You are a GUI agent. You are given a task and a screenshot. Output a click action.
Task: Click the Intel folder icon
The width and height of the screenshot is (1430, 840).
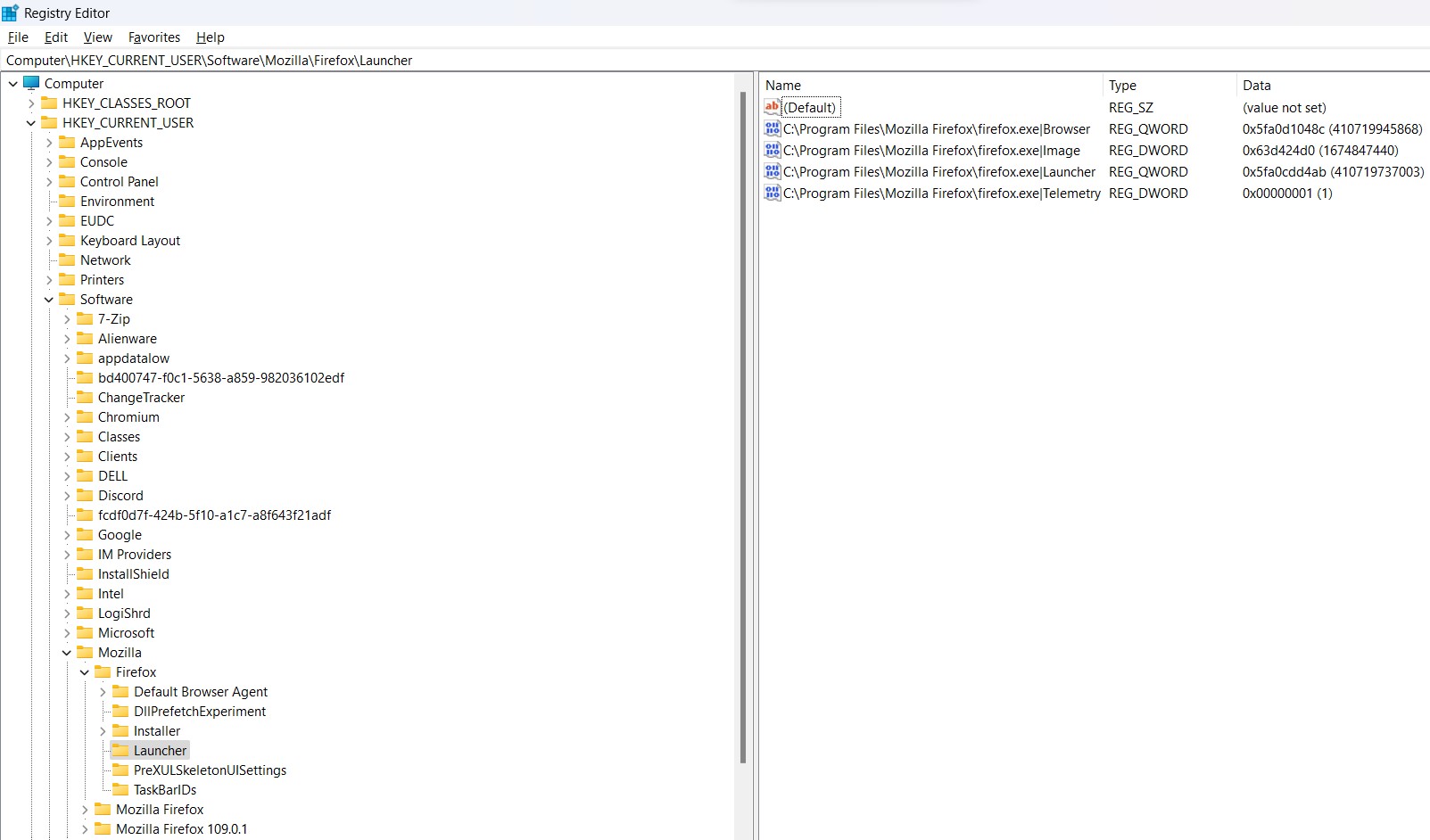85,593
